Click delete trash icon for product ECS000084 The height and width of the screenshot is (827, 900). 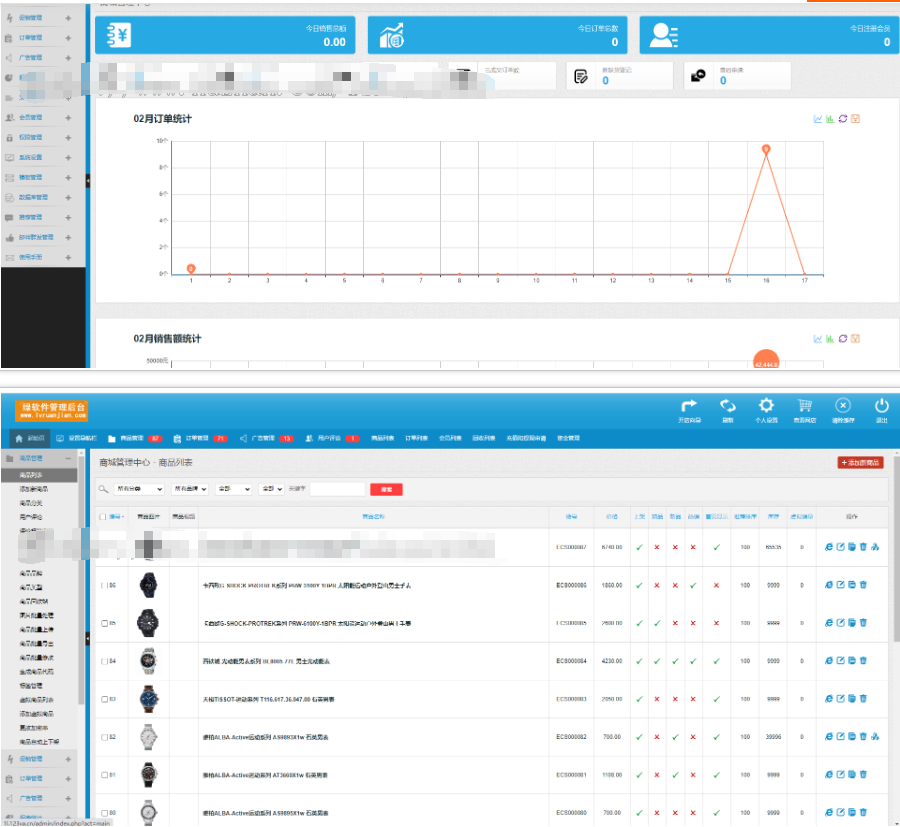[x=863, y=660]
